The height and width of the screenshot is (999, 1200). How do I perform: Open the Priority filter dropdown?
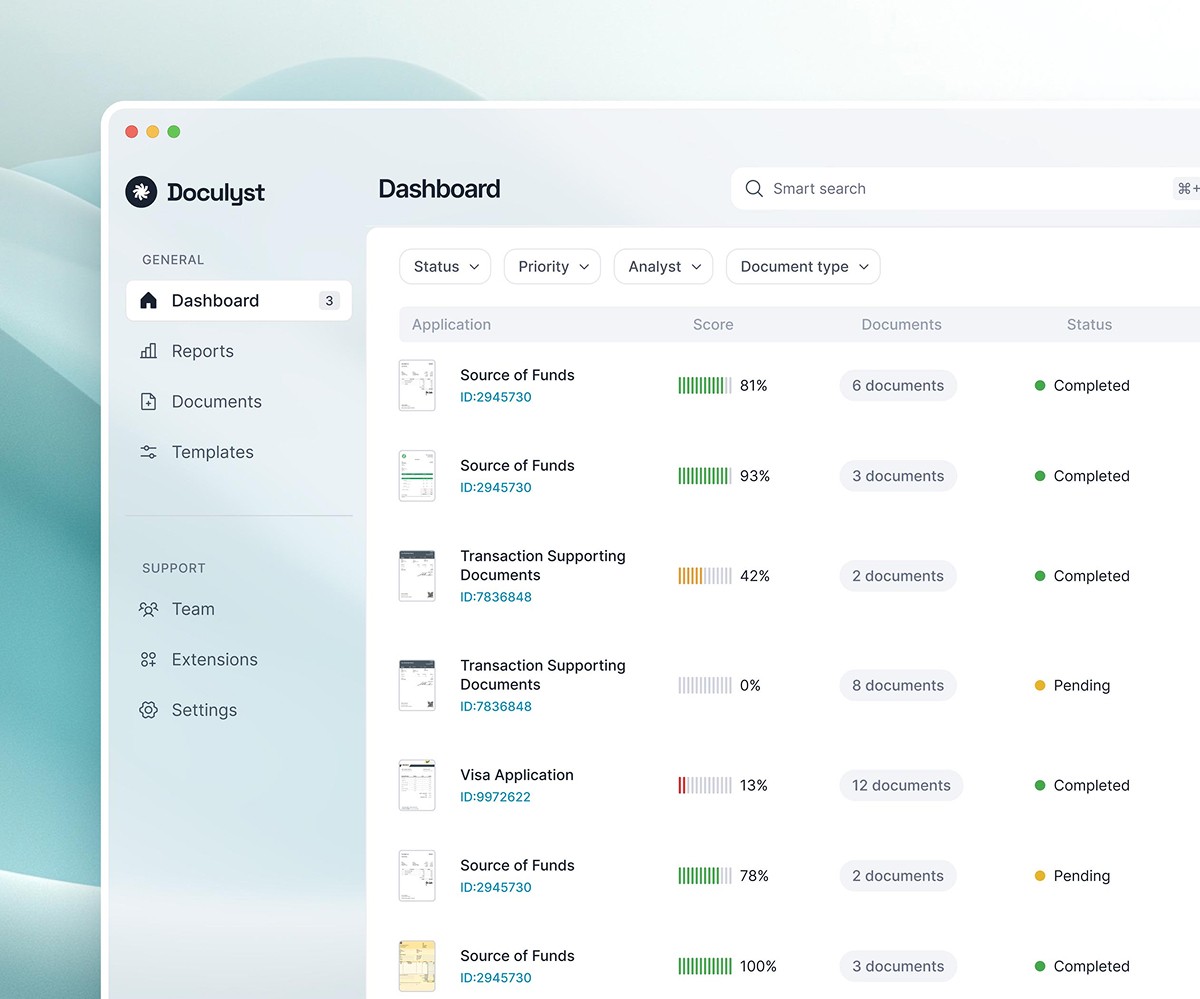553,266
